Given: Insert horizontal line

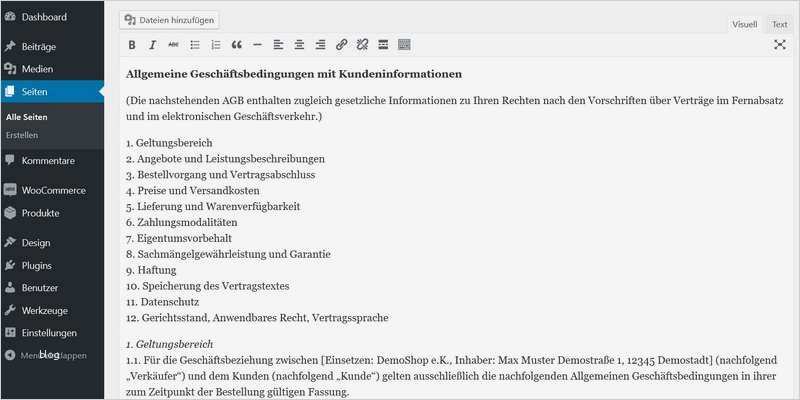Looking at the screenshot, I should click(x=258, y=45).
